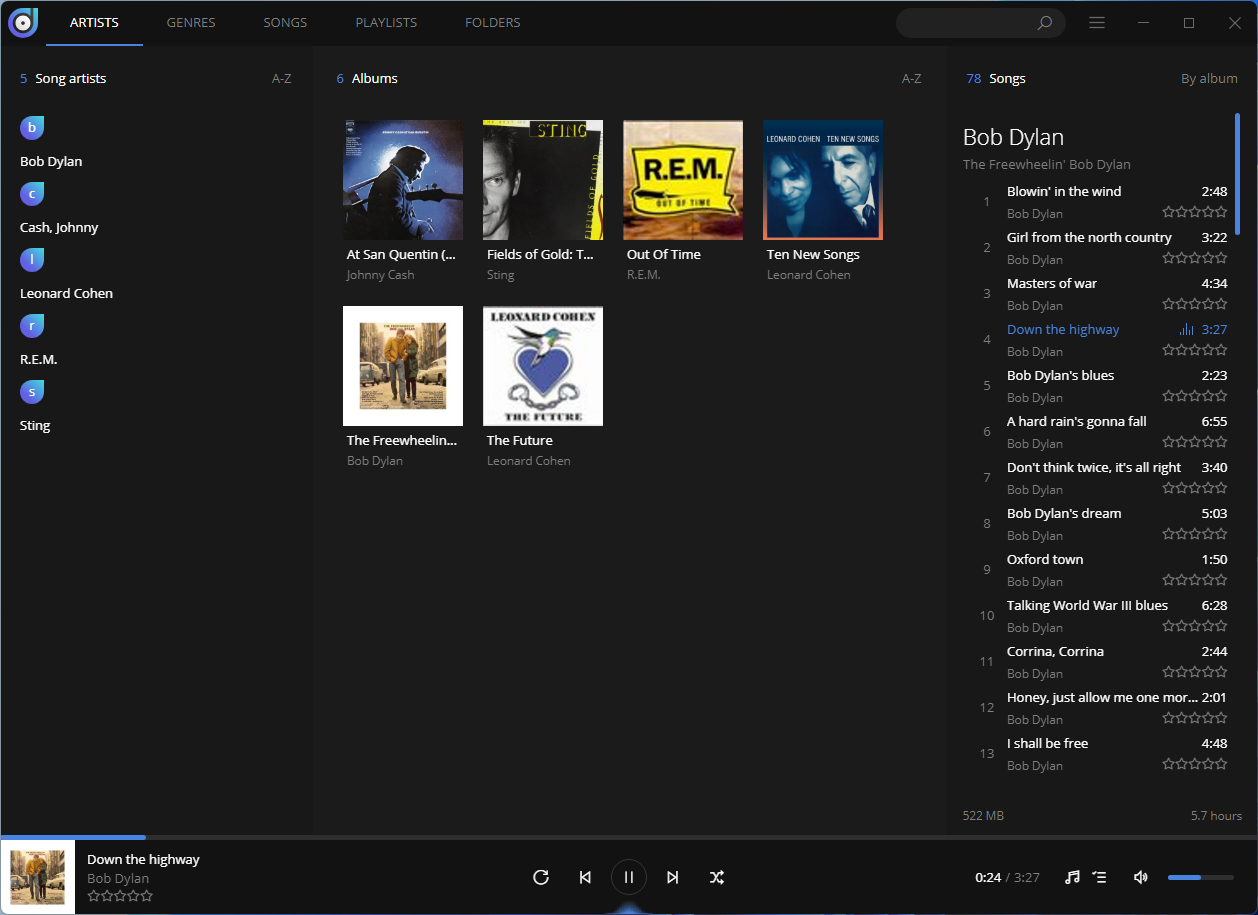Open the now playing music note view

click(x=1072, y=877)
